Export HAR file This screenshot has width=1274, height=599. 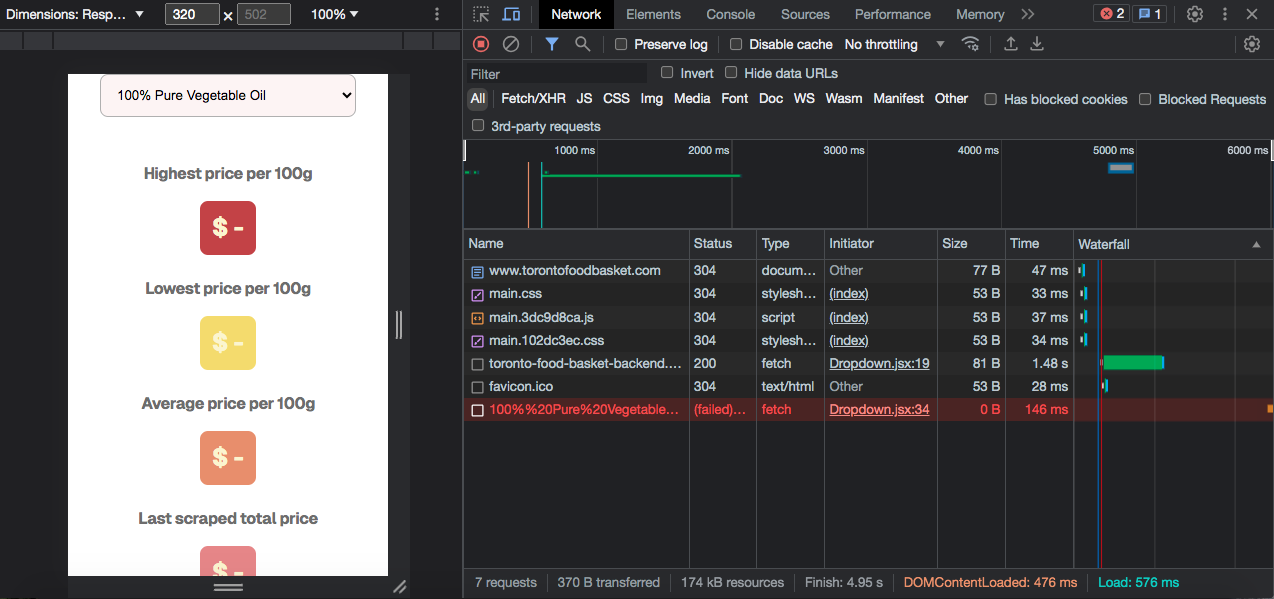coord(1037,44)
